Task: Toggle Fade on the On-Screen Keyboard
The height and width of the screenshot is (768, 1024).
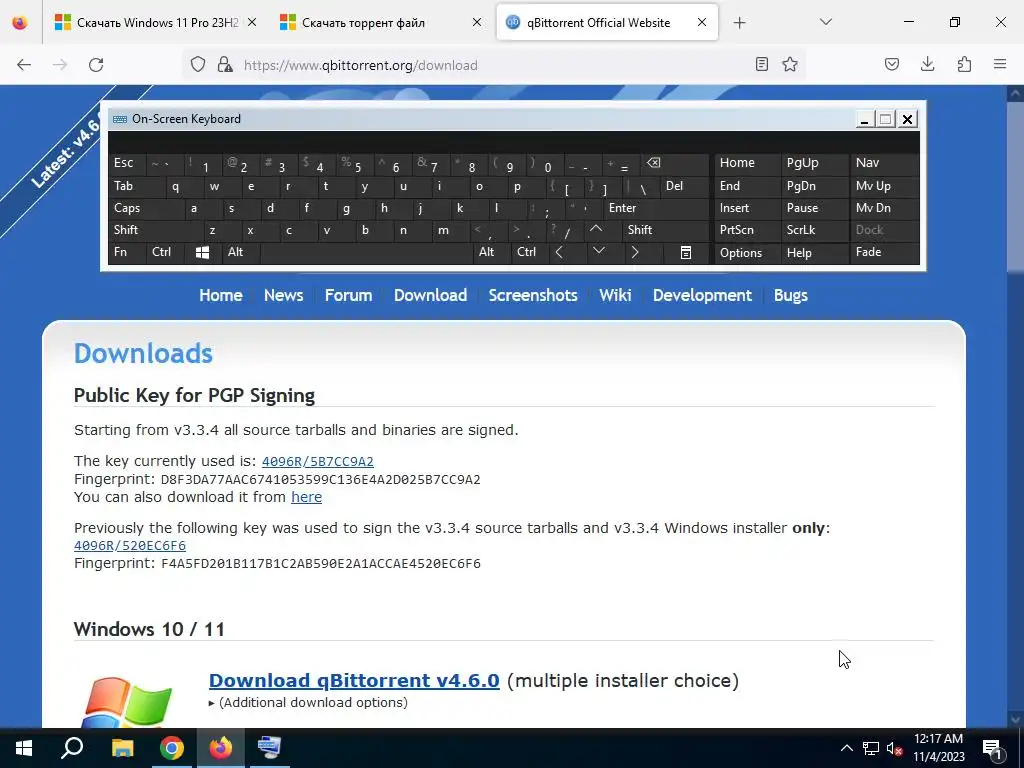Action: coord(884,253)
